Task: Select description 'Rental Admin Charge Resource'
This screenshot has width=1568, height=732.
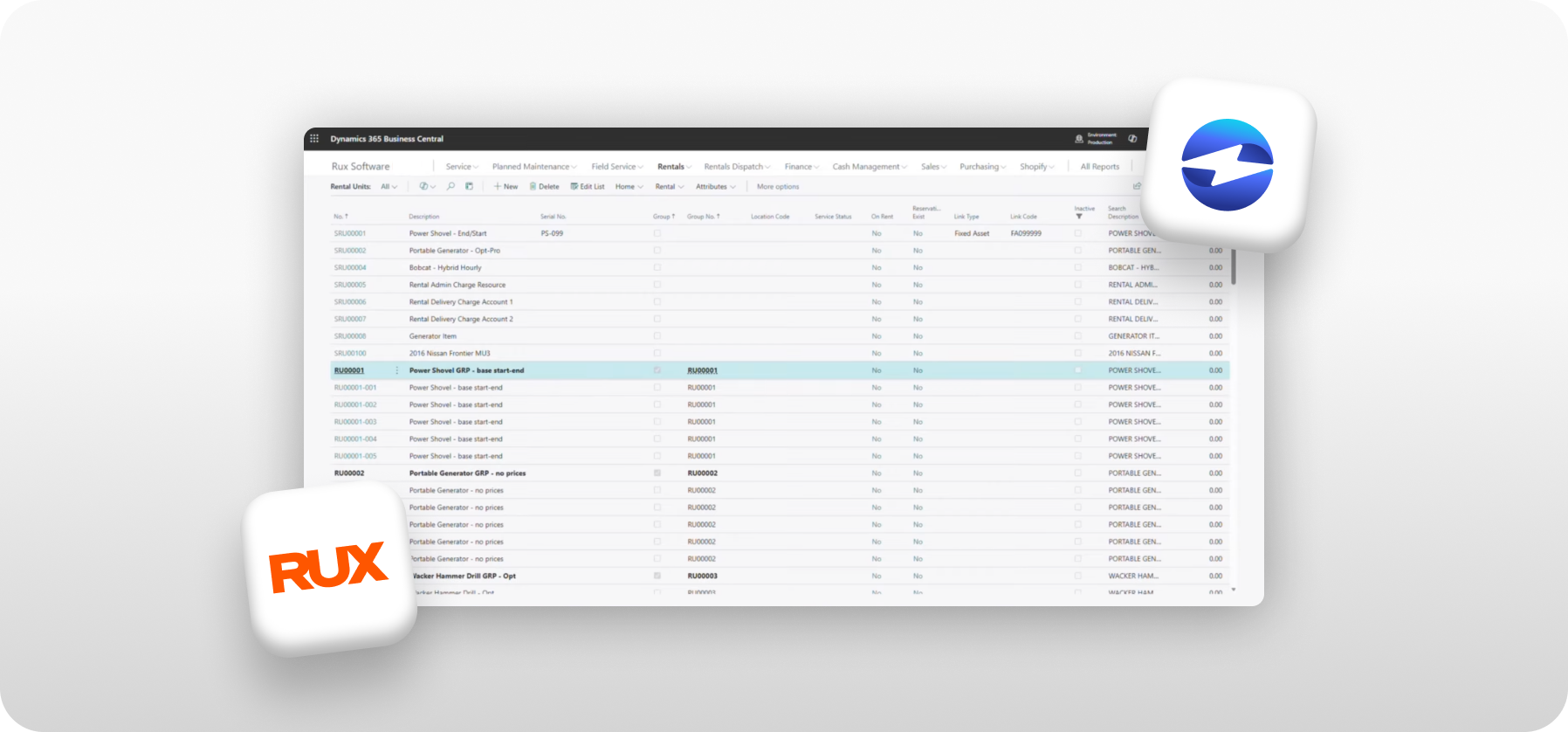Action: tap(457, 285)
